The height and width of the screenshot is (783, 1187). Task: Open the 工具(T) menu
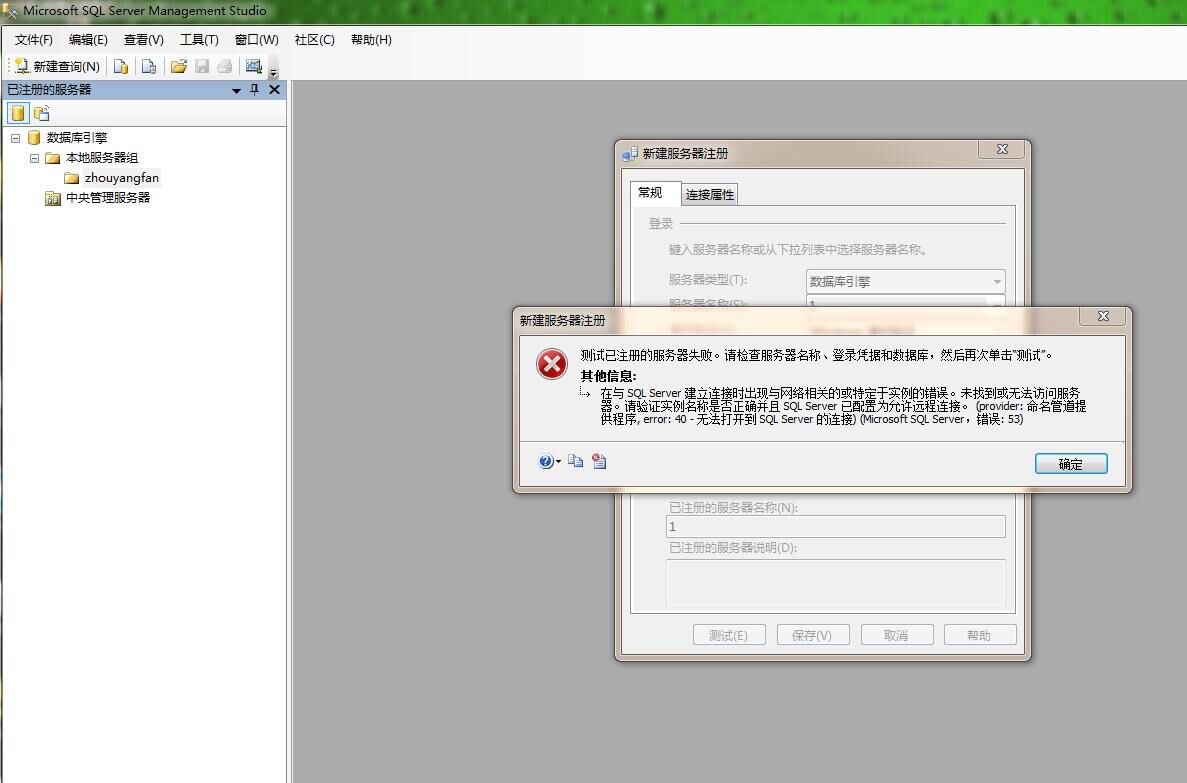pyautogui.click(x=199, y=39)
